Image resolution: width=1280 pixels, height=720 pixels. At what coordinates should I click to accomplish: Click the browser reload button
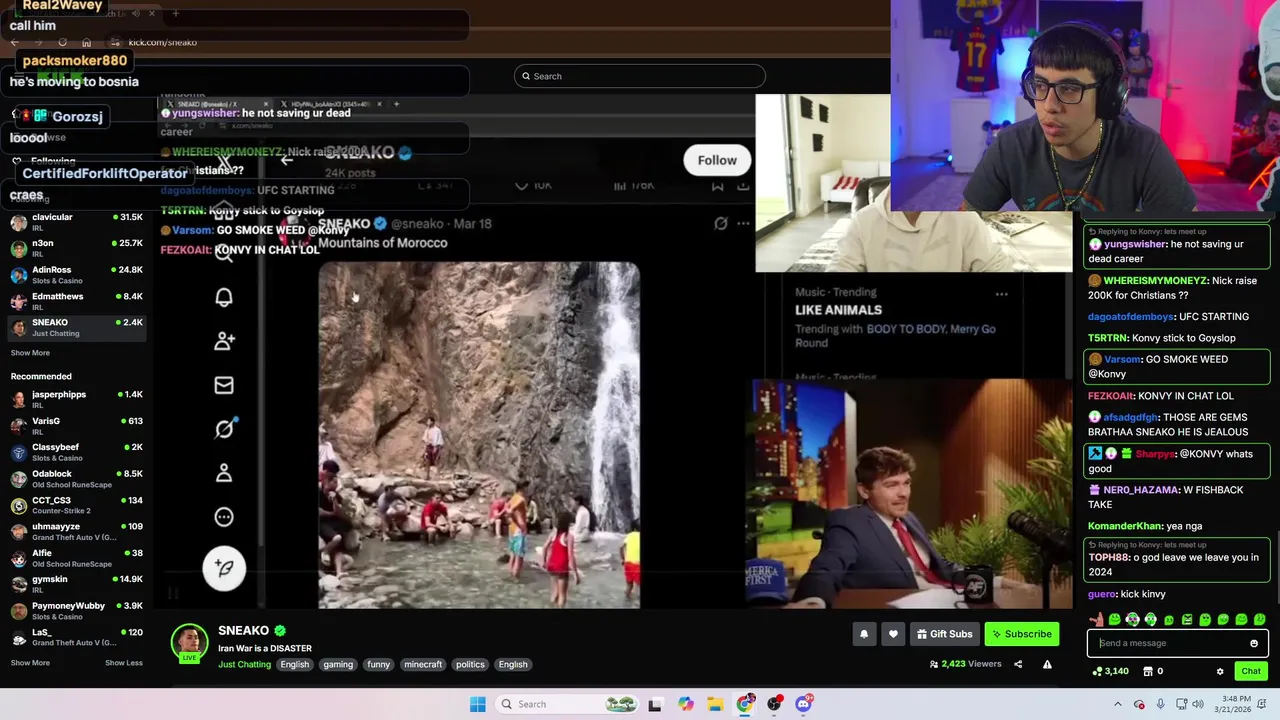tap(62, 42)
